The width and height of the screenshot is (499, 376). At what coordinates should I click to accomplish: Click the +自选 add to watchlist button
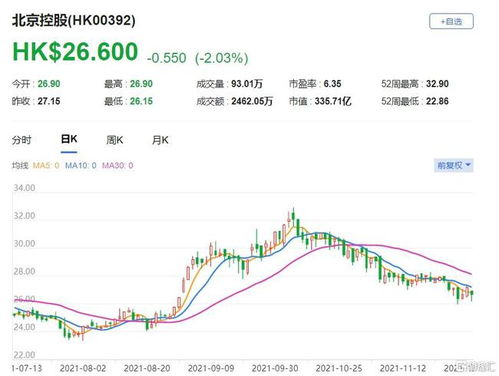(x=451, y=21)
